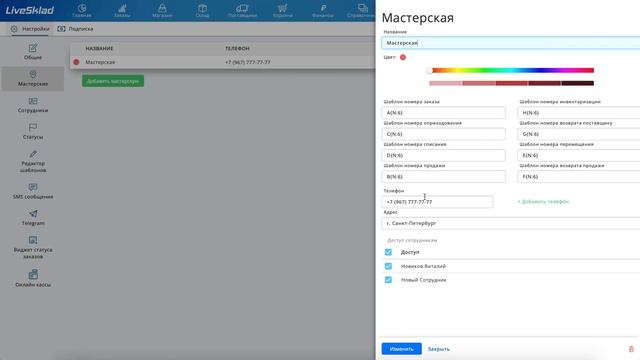Image resolution: width=640 pixels, height=360 pixels.
Task: Open Сотрудники section in sidebar
Action: 33,105
